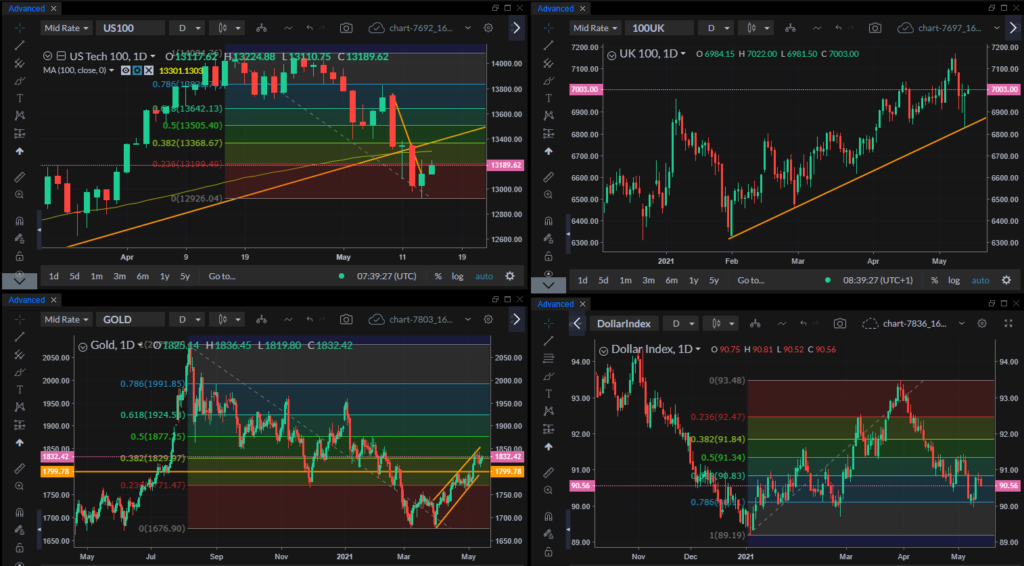This screenshot has height=566, width=1024.
Task: Toggle magnet mode in DollarIndex panel
Action: pos(549,516)
